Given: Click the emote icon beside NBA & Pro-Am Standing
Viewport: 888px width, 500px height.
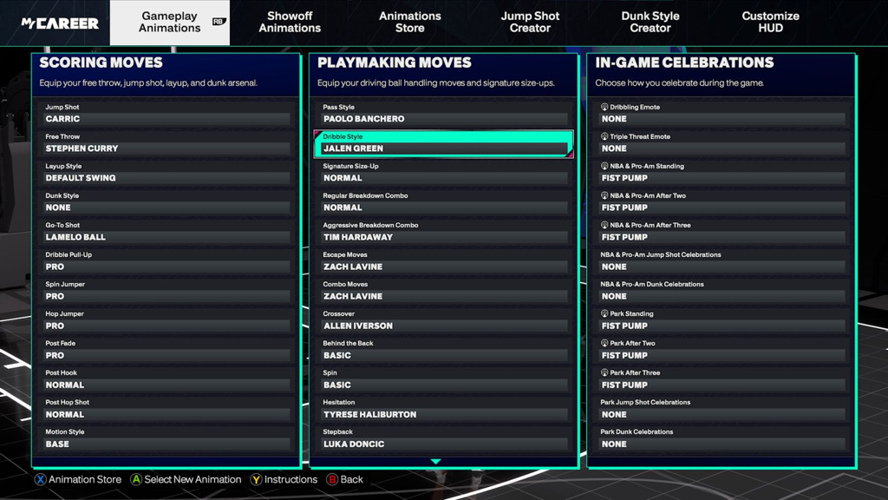Looking at the screenshot, I should point(604,165).
